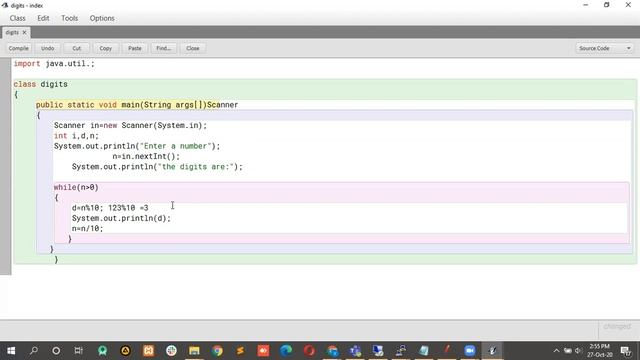This screenshot has height=360, width=640.
Task: Click the volume icon in system tray
Action: click(x=578, y=351)
